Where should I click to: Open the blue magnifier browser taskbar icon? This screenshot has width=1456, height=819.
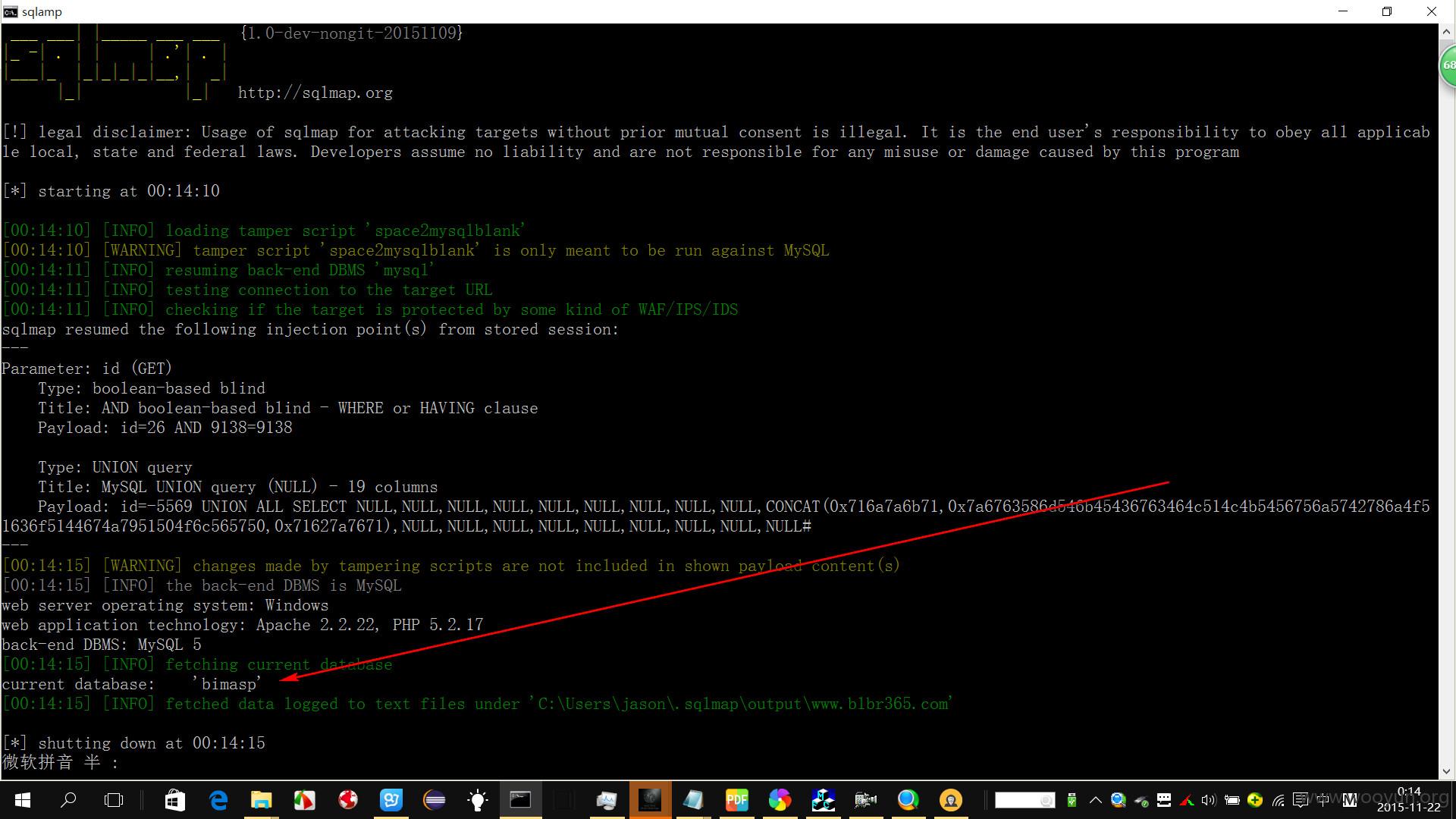[x=908, y=800]
